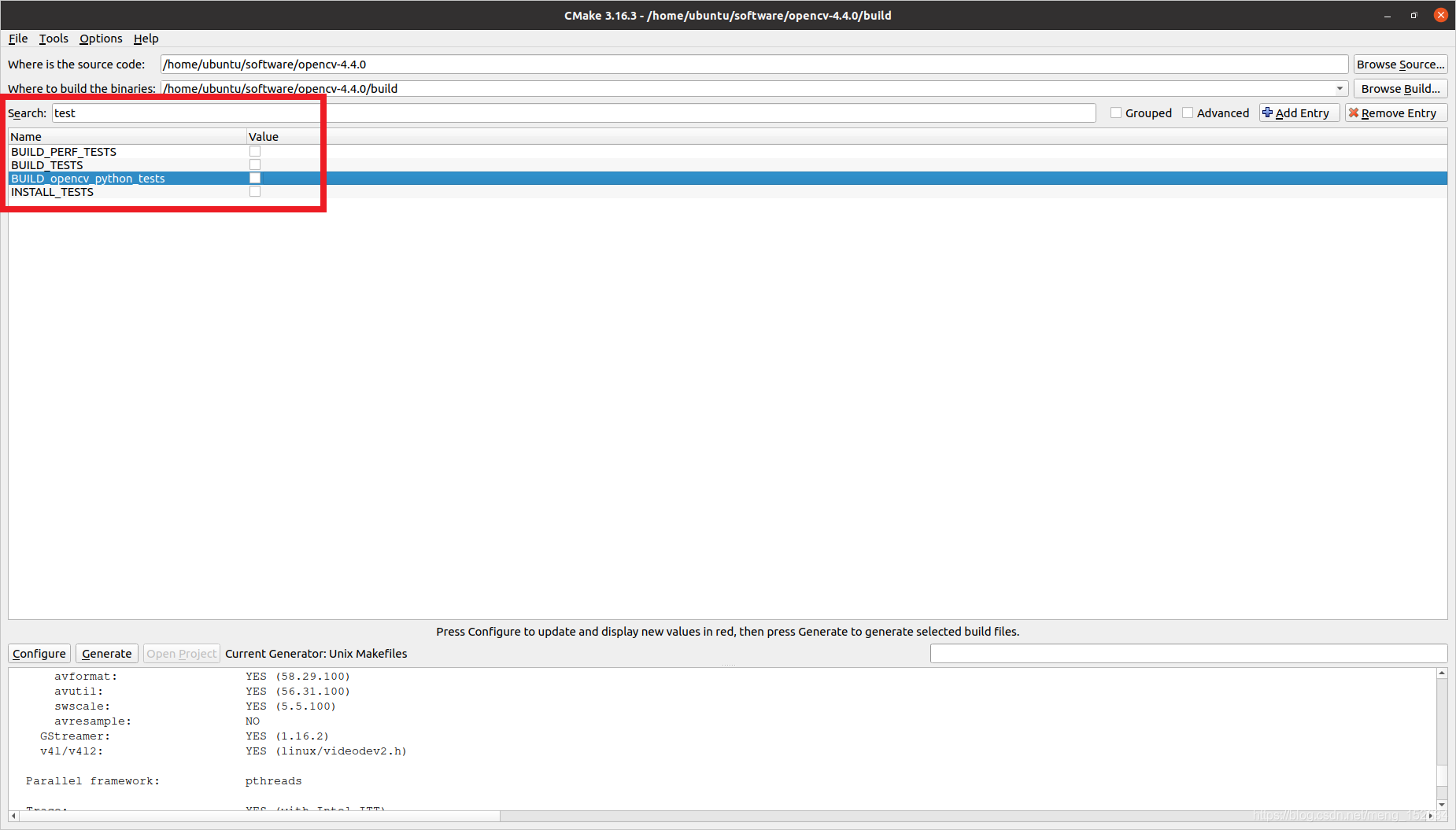Focus the Search input field

pos(574,113)
